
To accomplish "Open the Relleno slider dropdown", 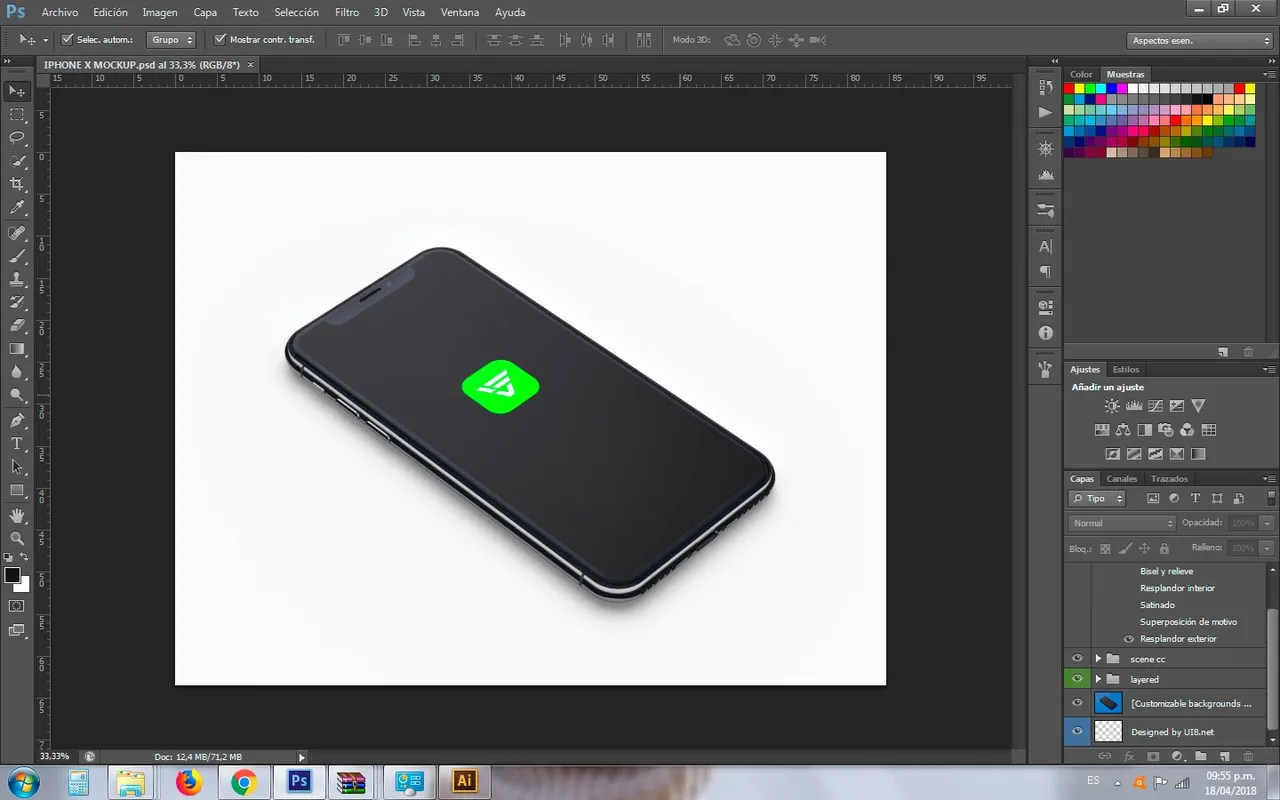I will (1268, 548).
